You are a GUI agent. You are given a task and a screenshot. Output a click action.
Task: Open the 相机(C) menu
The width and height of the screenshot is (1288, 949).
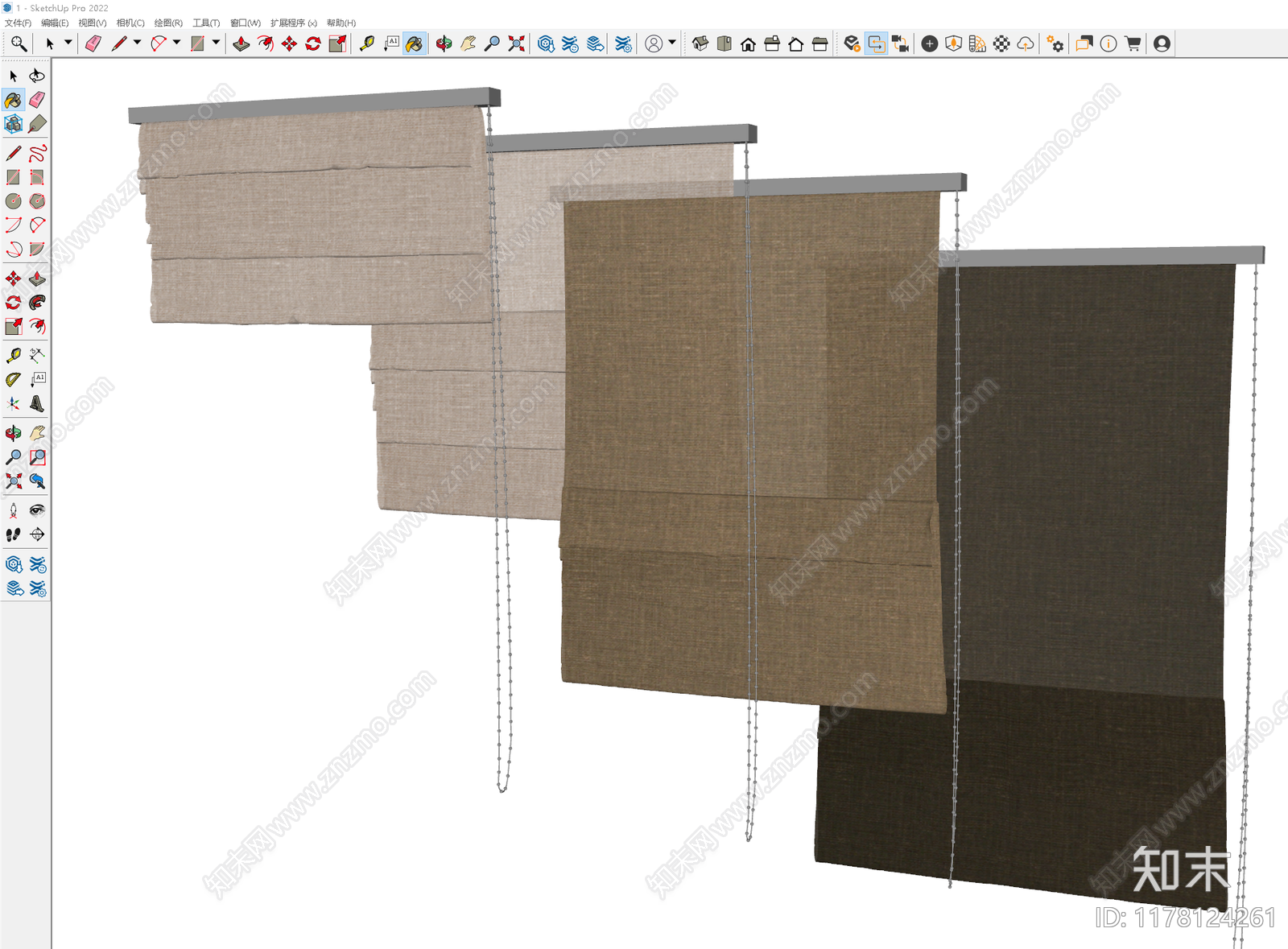tap(130, 23)
